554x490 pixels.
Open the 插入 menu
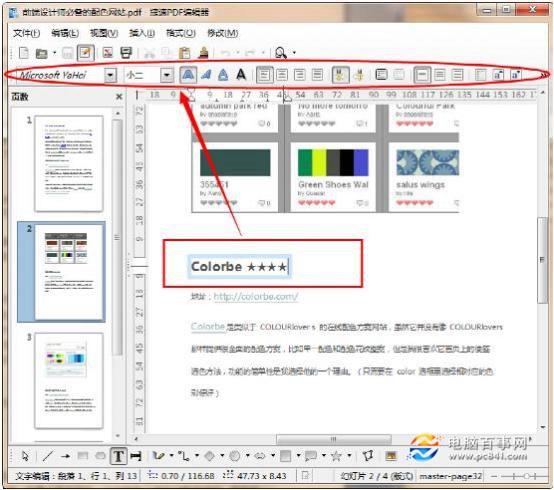pyautogui.click(x=142, y=33)
